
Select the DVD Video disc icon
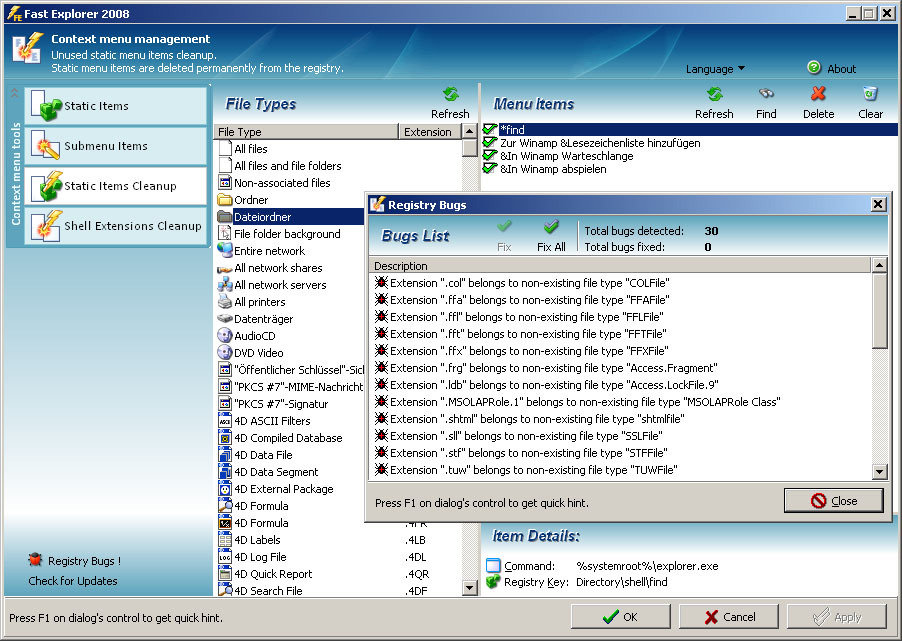click(225, 352)
